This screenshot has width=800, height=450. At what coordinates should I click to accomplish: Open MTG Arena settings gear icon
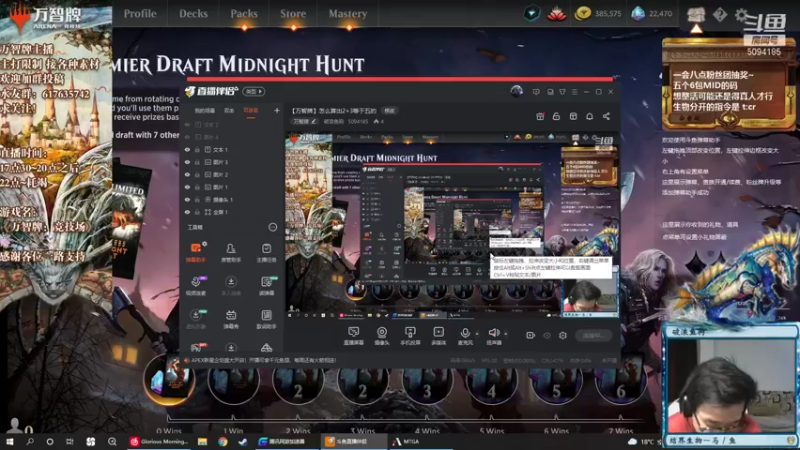(741, 15)
